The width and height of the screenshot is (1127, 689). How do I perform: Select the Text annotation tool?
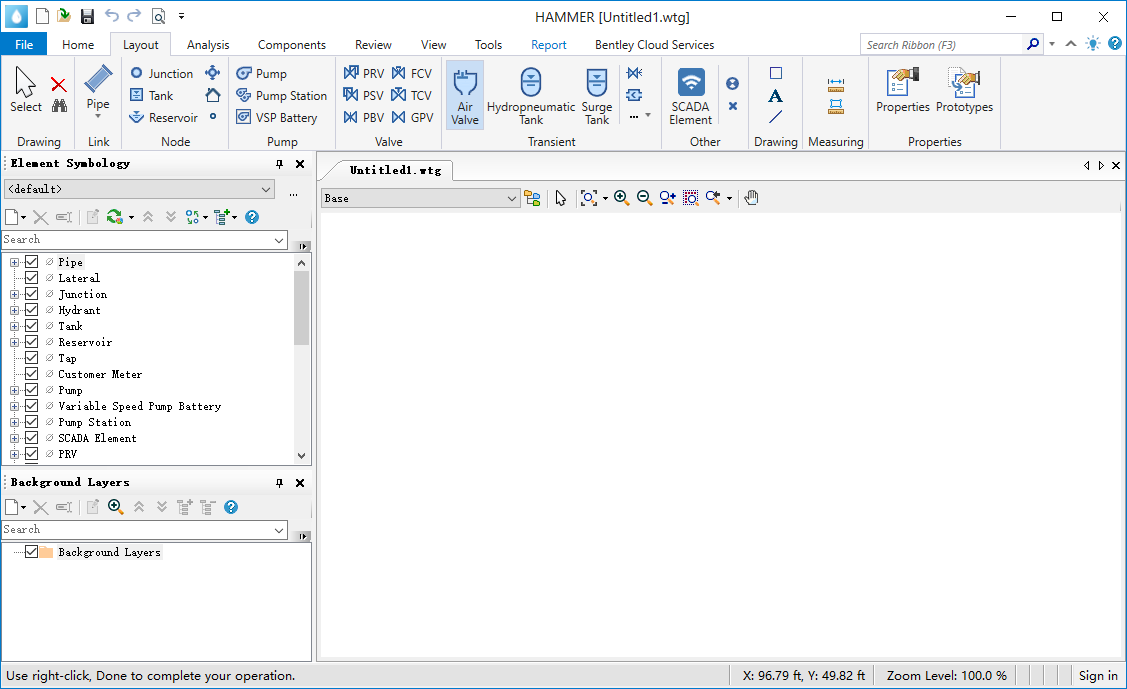click(776, 96)
